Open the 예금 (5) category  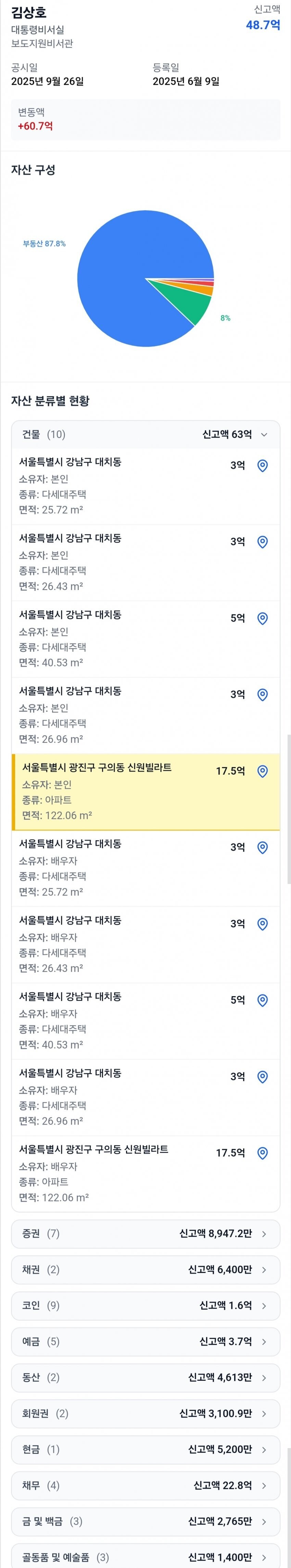[x=145, y=1342]
